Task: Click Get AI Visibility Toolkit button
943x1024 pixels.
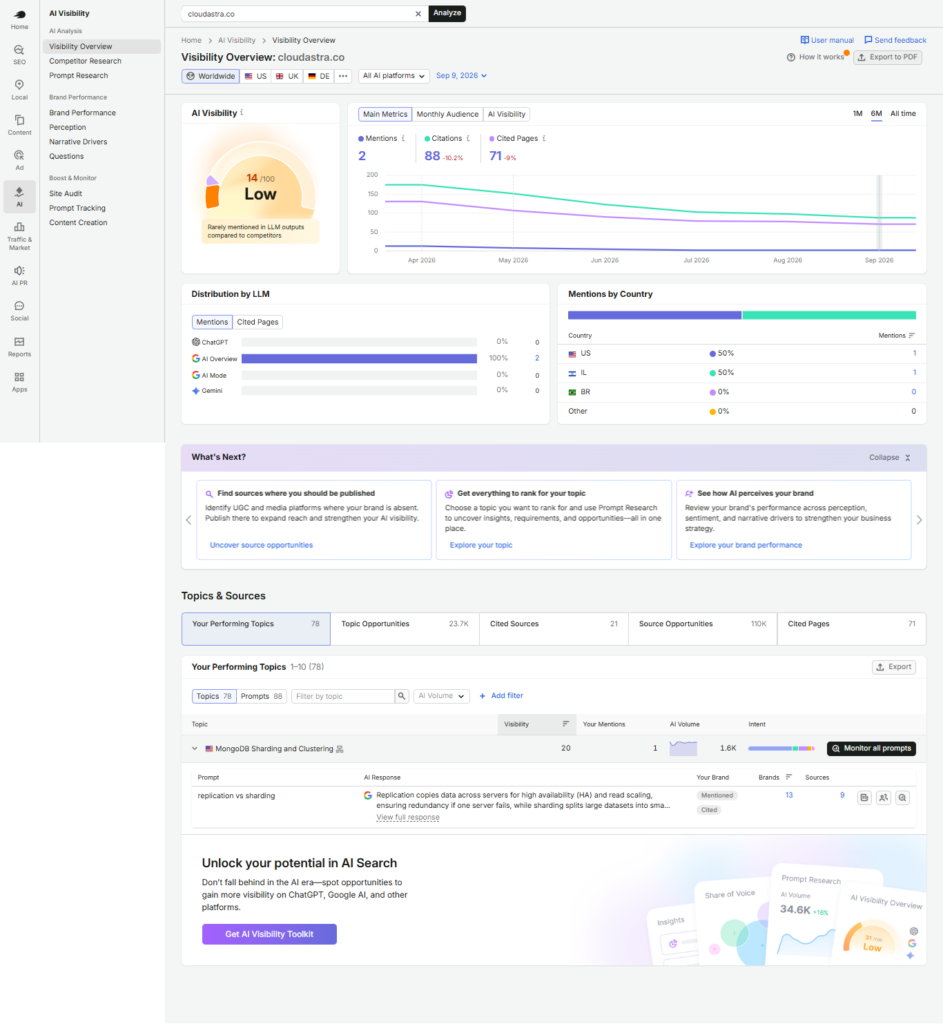Action: pyautogui.click(x=269, y=935)
